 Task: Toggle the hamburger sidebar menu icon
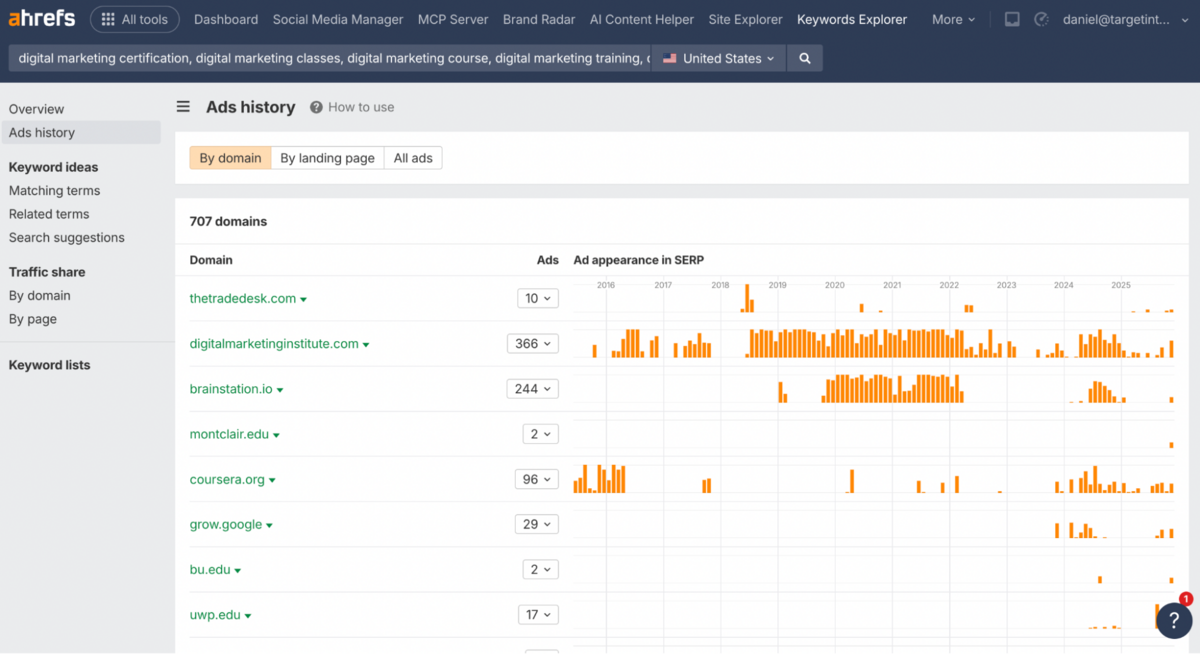pos(183,107)
